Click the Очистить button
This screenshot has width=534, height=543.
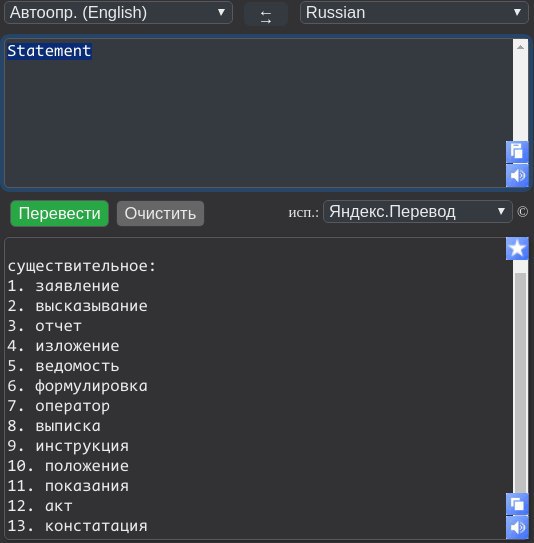(x=160, y=213)
